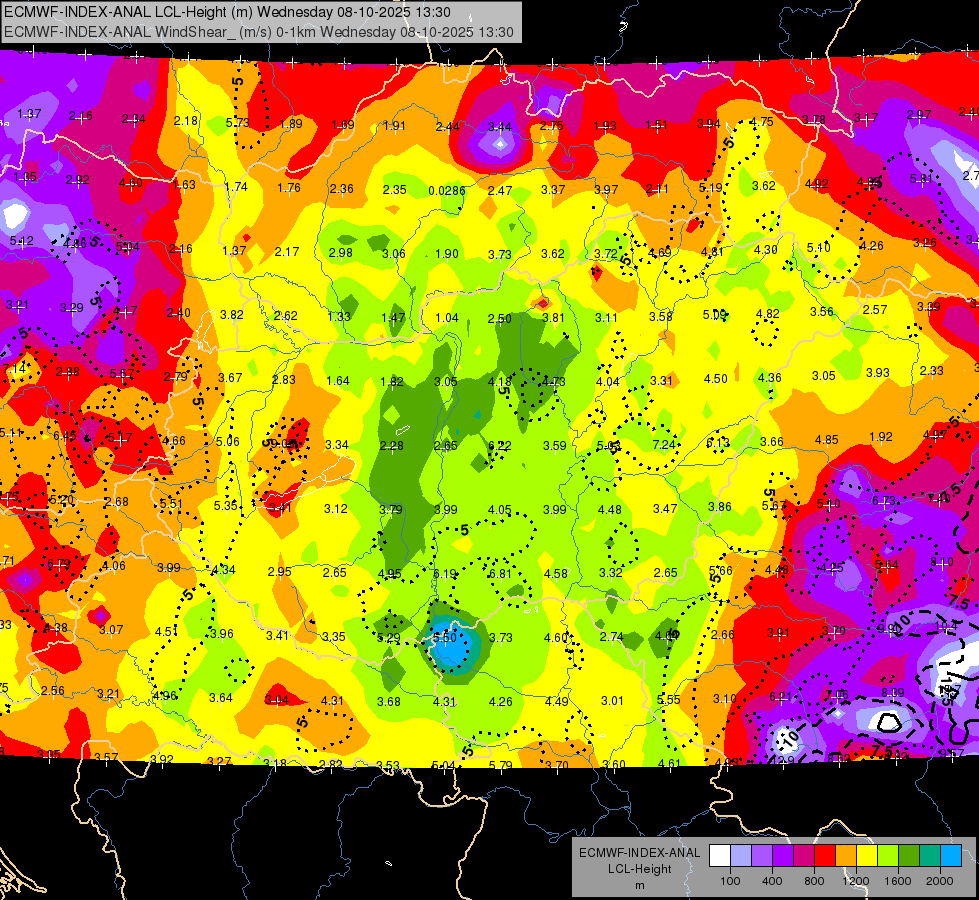This screenshot has height=900, width=979.
Task: Click the wind shear value 7.24
Action: [664, 444]
